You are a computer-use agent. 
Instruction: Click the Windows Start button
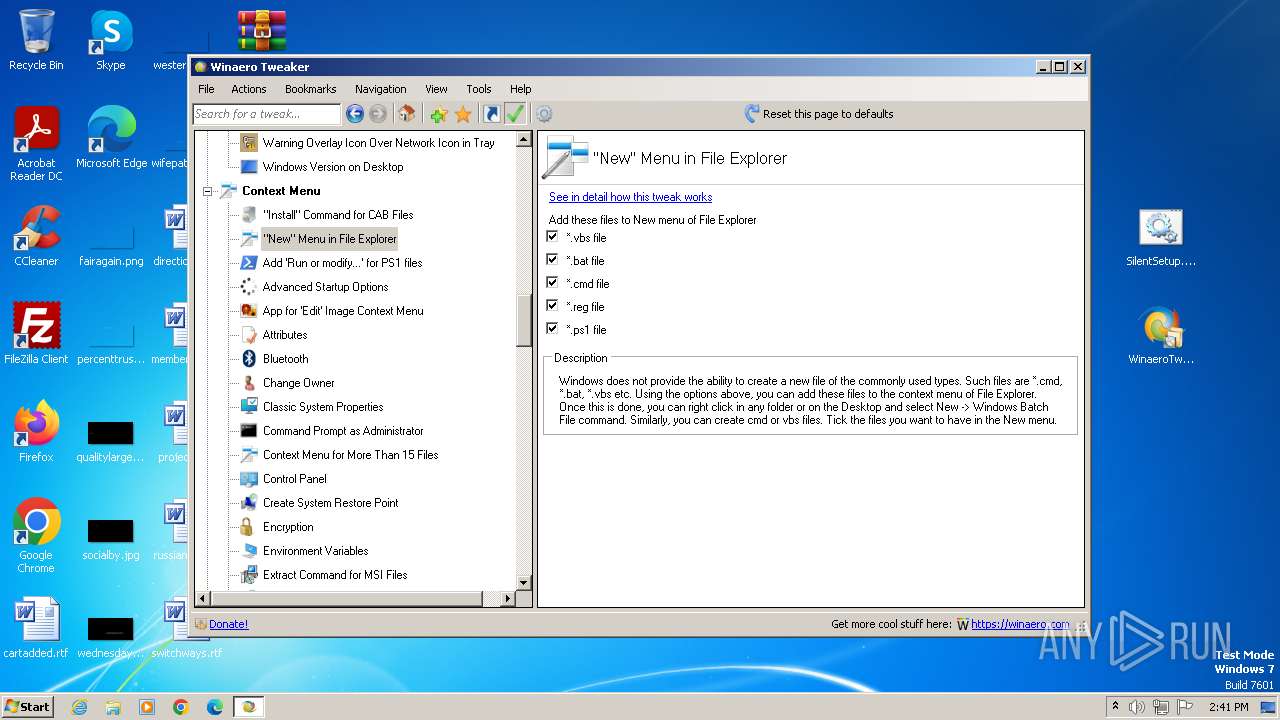(28, 706)
